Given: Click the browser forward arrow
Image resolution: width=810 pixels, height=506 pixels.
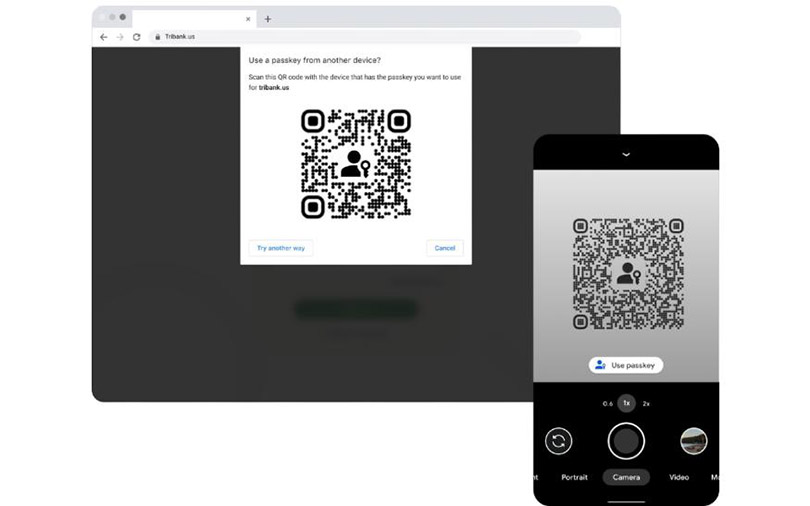Looking at the screenshot, I should click(120, 37).
